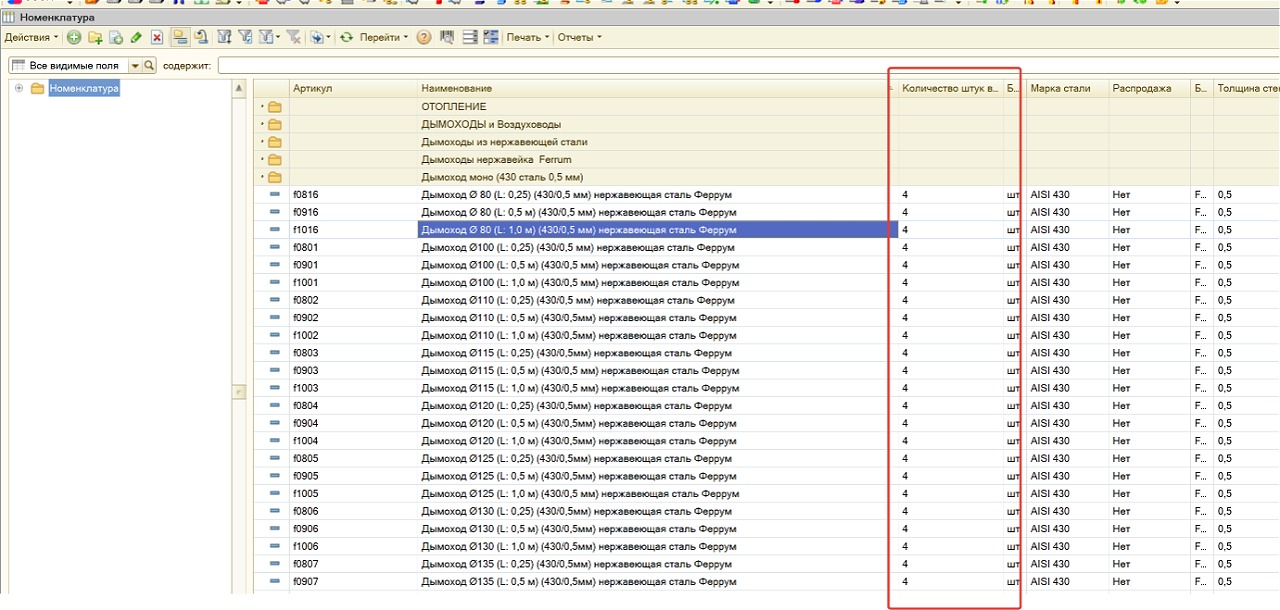Click the magnifier search icon beside field selector
This screenshot has height=610, width=1280.
tap(150, 66)
